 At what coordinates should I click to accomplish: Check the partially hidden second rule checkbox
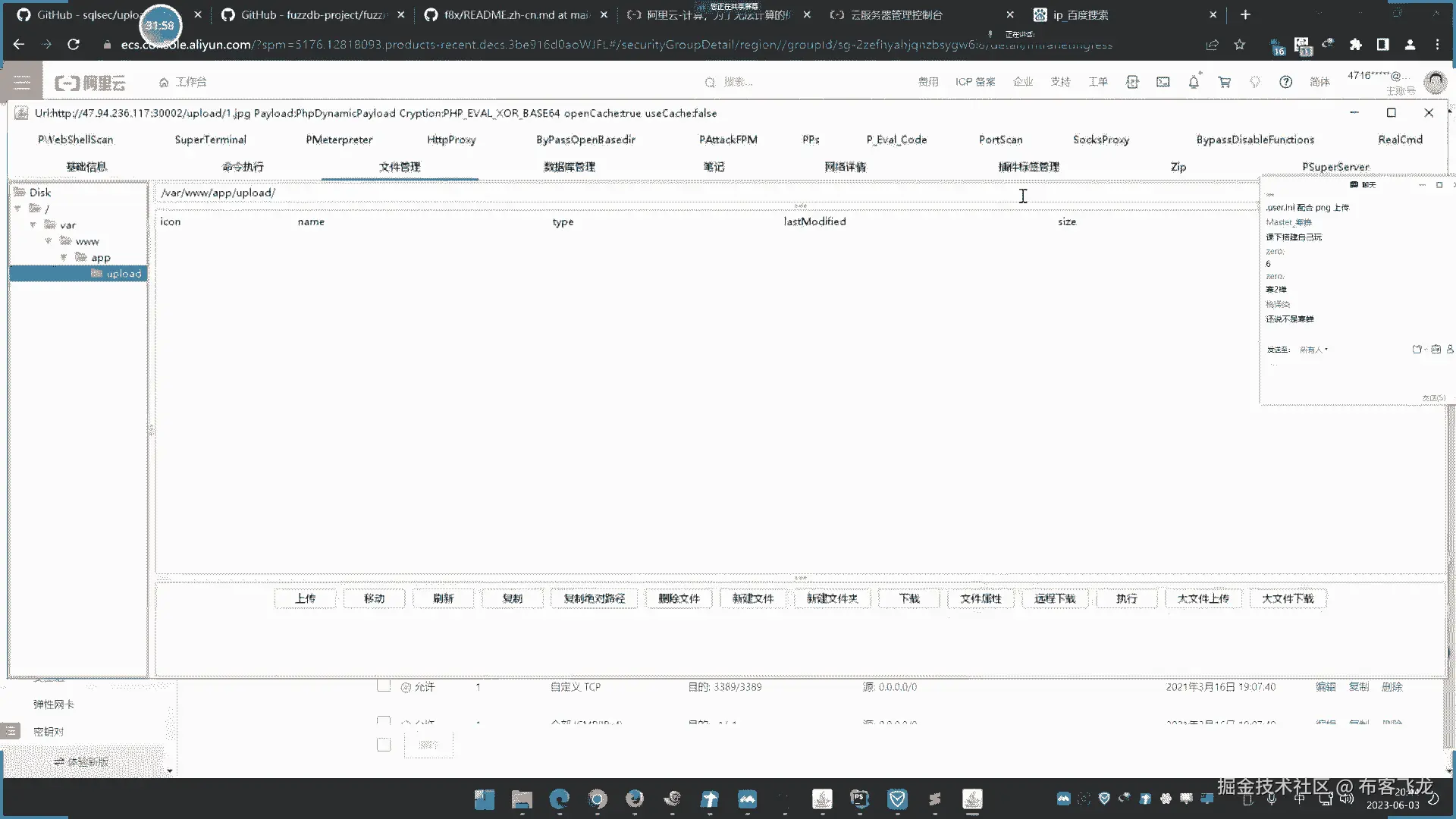(x=384, y=720)
